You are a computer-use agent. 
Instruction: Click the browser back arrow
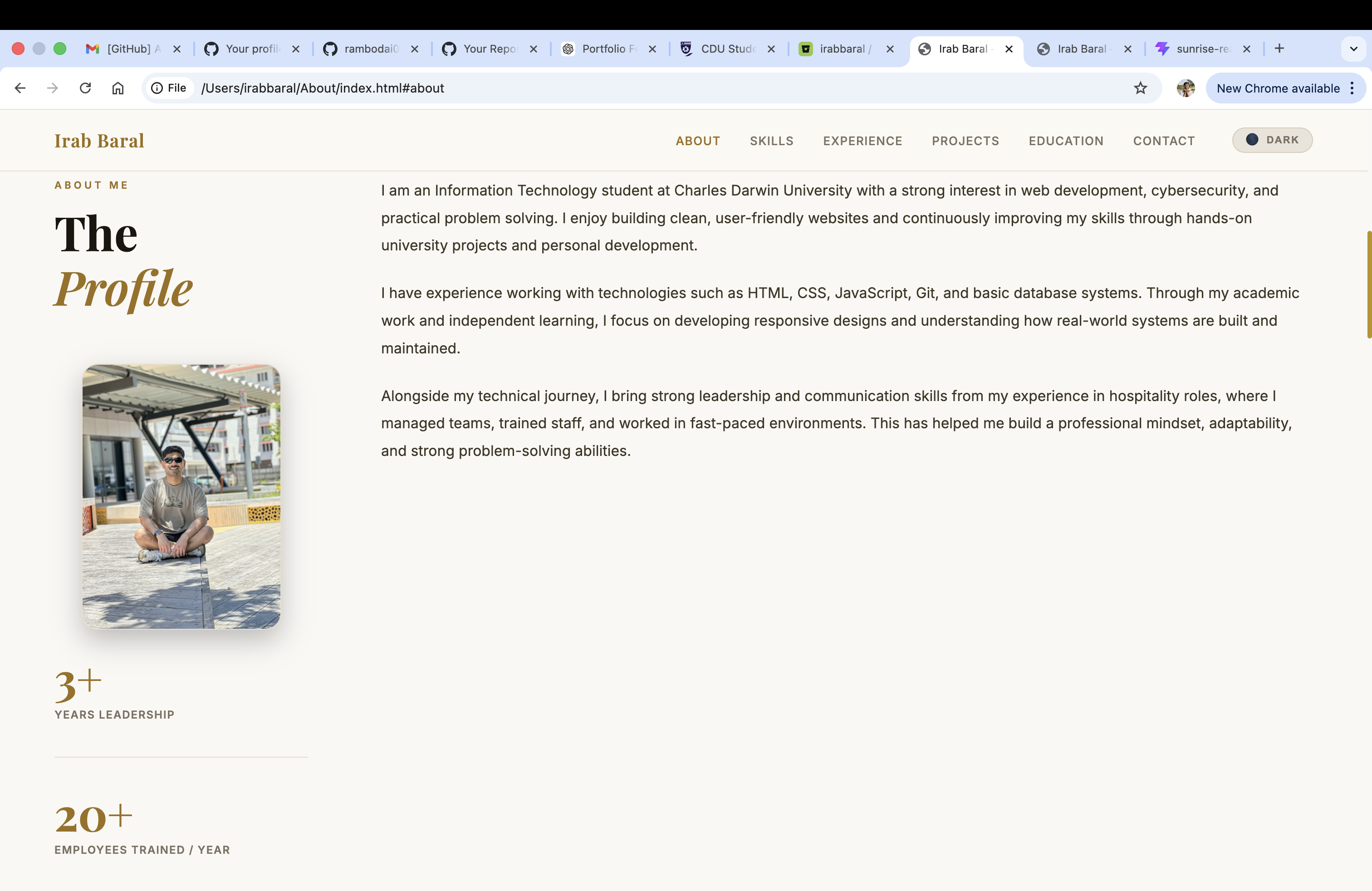pyautogui.click(x=20, y=88)
